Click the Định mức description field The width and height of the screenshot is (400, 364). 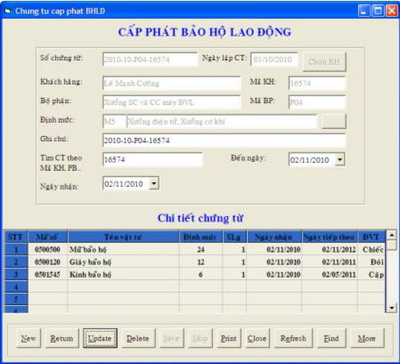point(222,122)
